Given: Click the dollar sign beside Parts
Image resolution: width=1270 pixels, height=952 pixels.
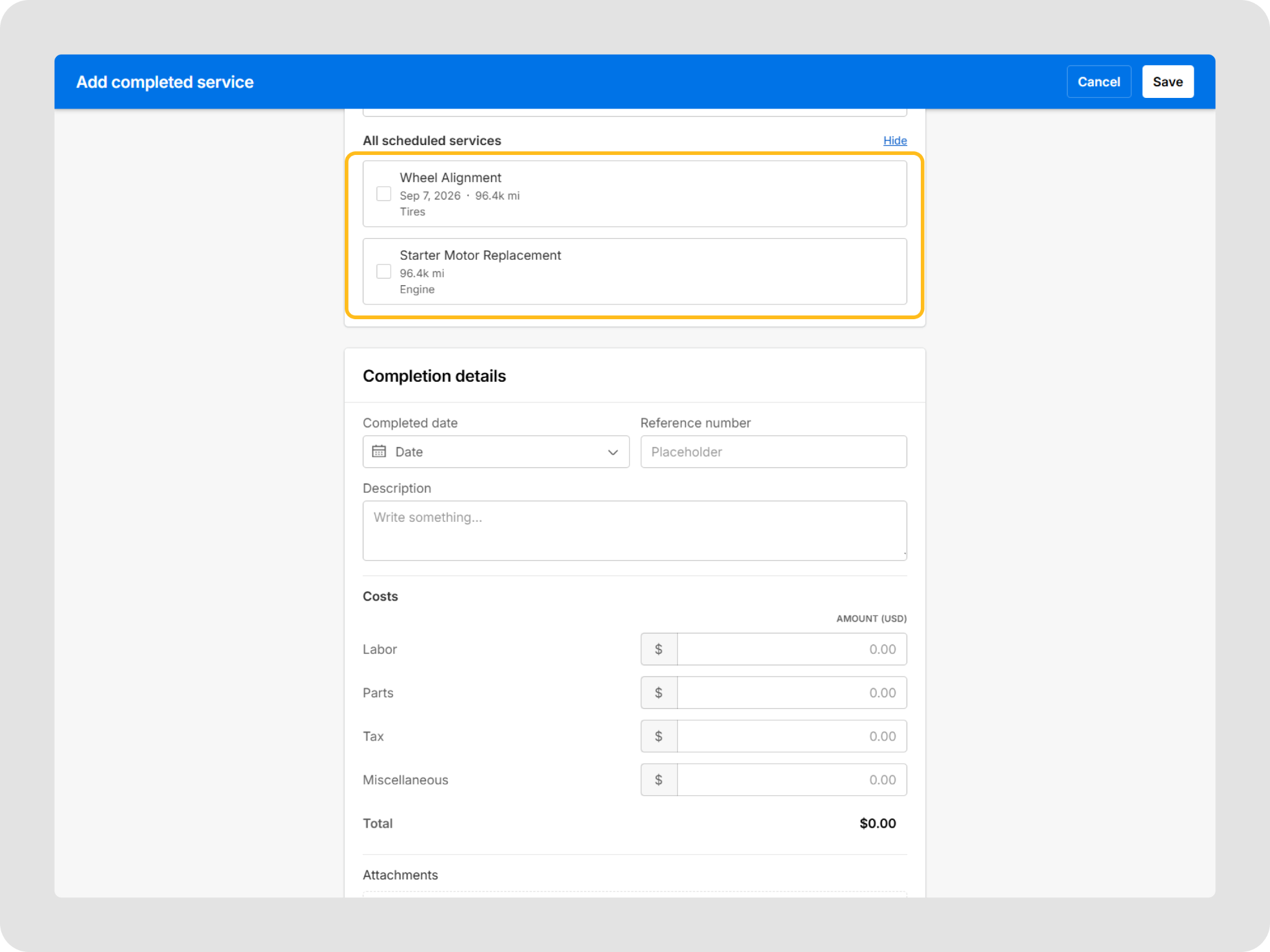Looking at the screenshot, I should coord(659,692).
